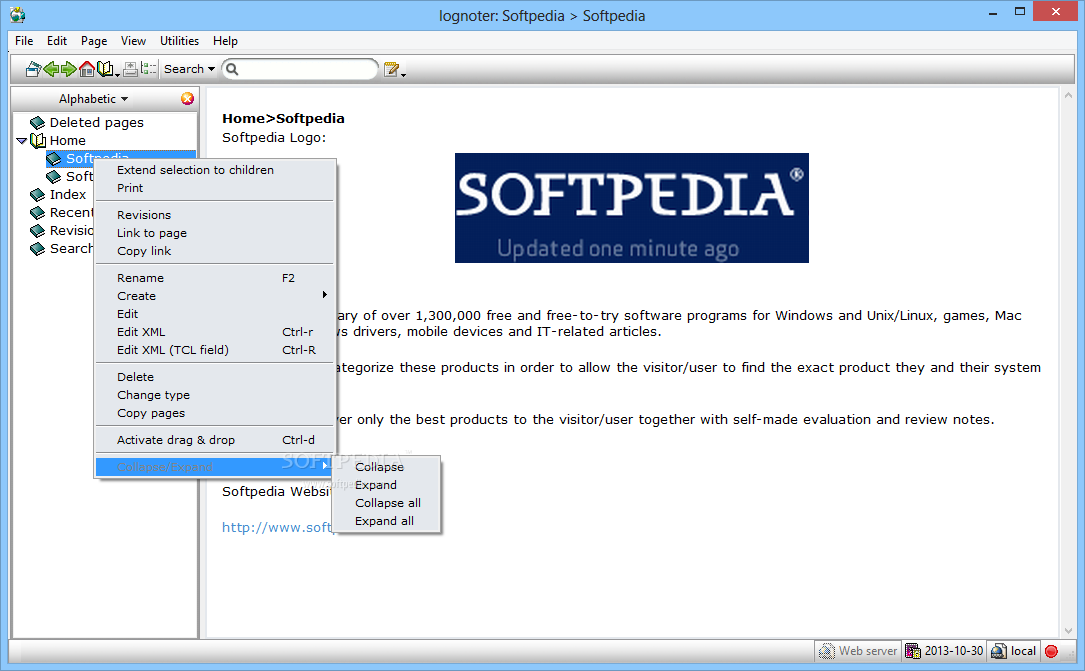The image size is (1085, 671).
Task: Click the open book icon in the toolbar
Action: coord(104,69)
